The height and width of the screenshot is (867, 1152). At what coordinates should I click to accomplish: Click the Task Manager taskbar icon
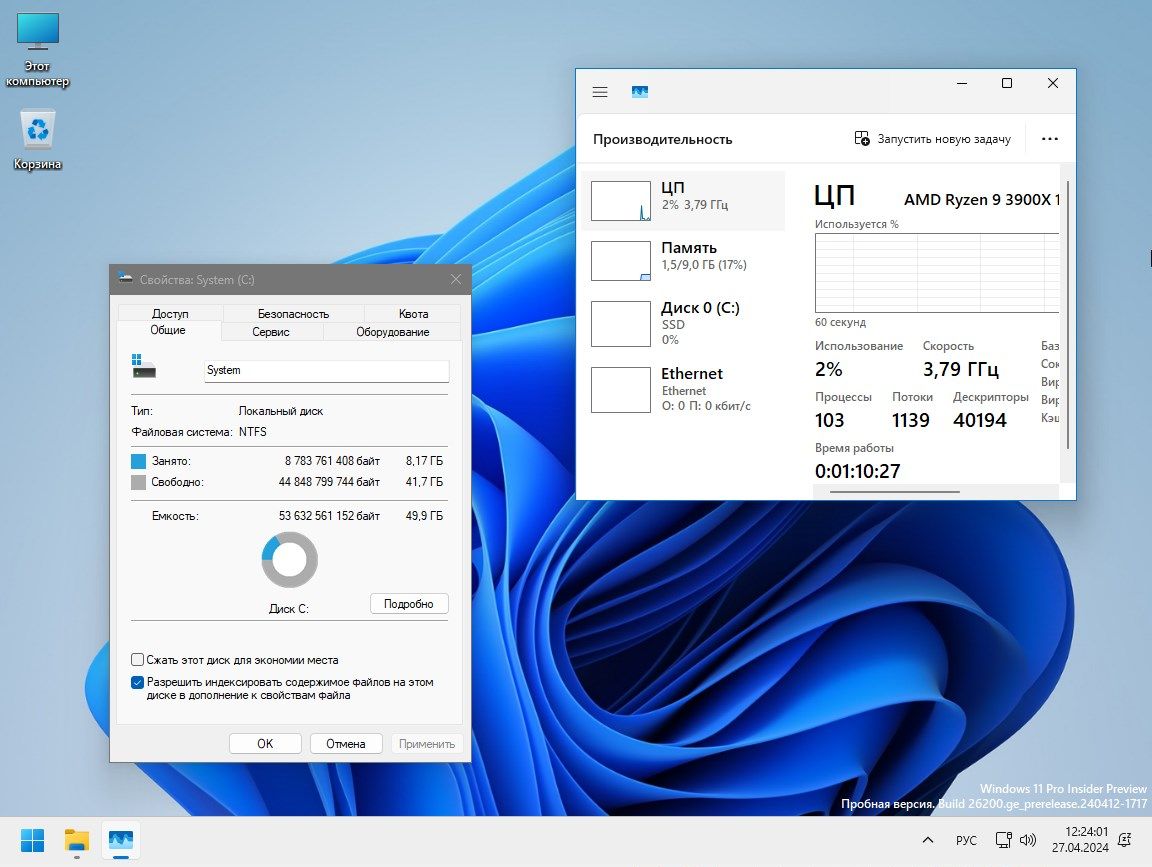[120, 840]
